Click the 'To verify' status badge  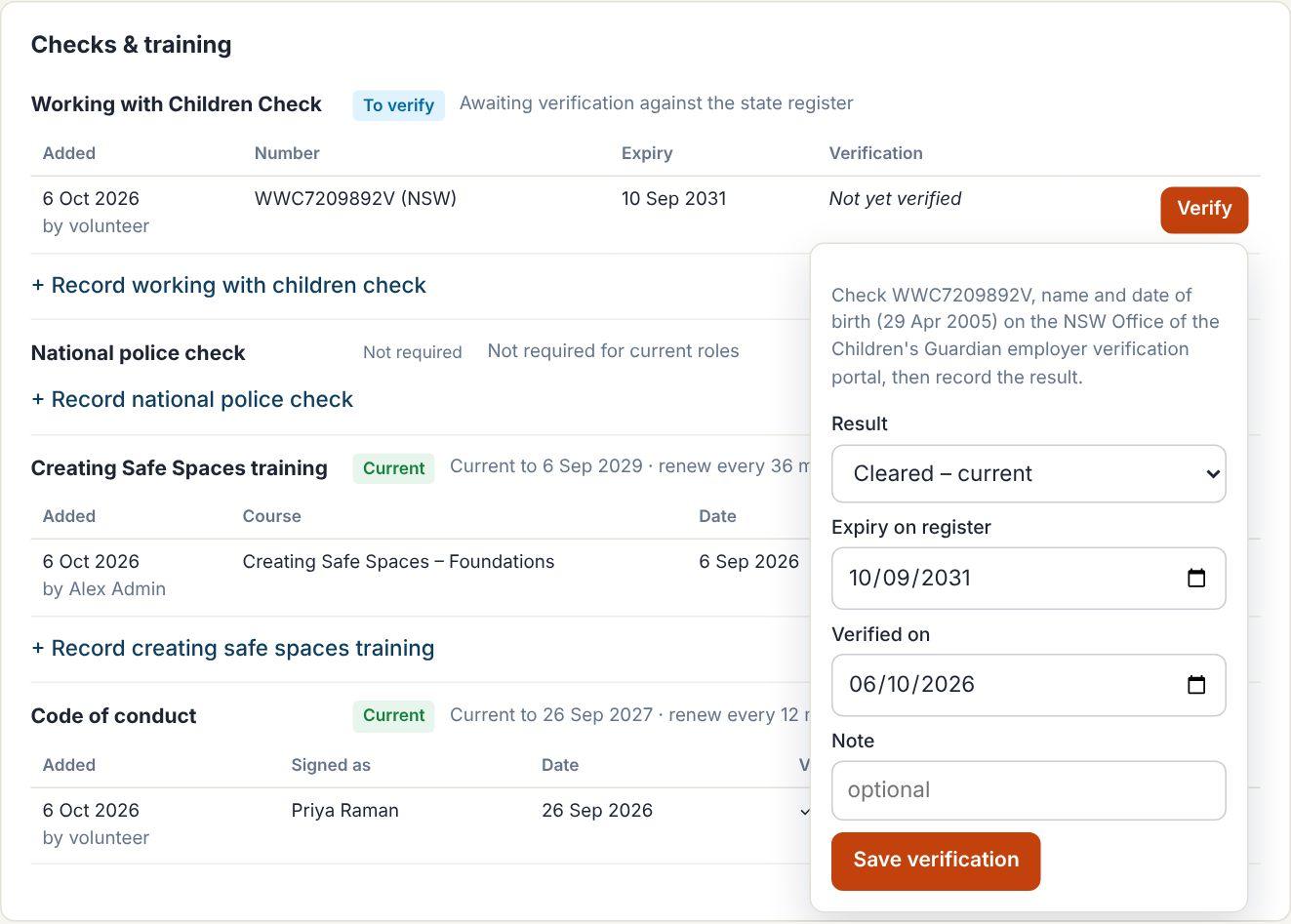click(398, 105)
